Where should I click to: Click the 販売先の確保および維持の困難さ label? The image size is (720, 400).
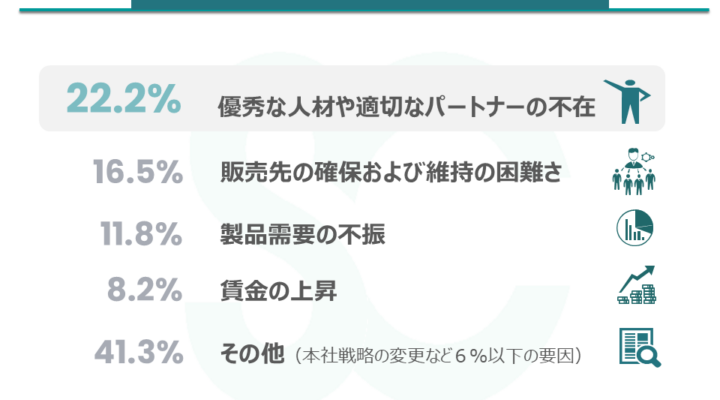tap(397, 173)
